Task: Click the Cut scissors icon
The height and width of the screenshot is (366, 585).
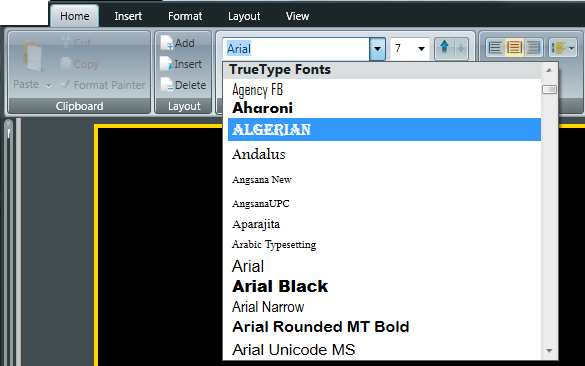Action: click(x=66, y=42)
